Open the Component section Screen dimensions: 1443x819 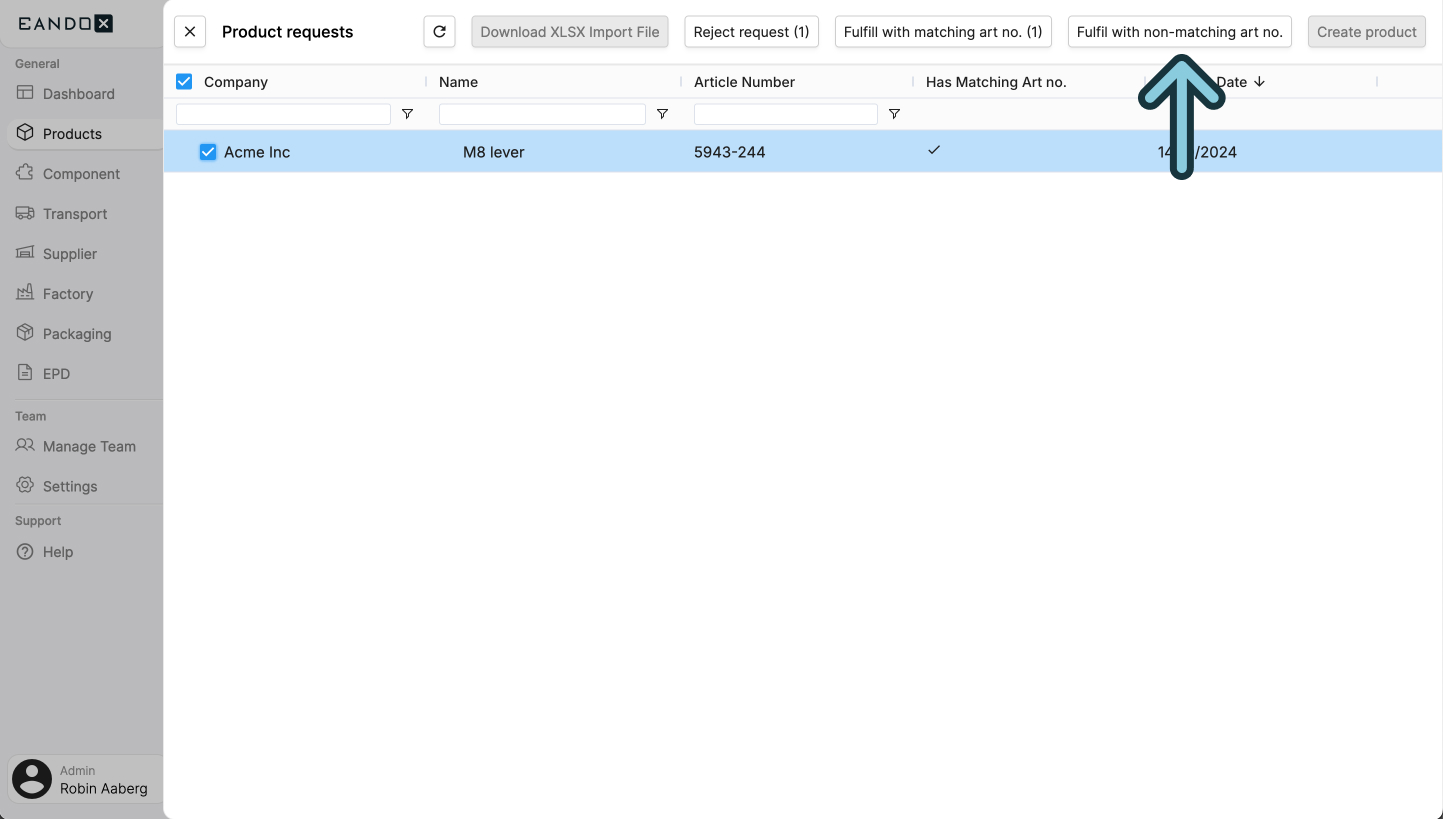coord(80,173)
